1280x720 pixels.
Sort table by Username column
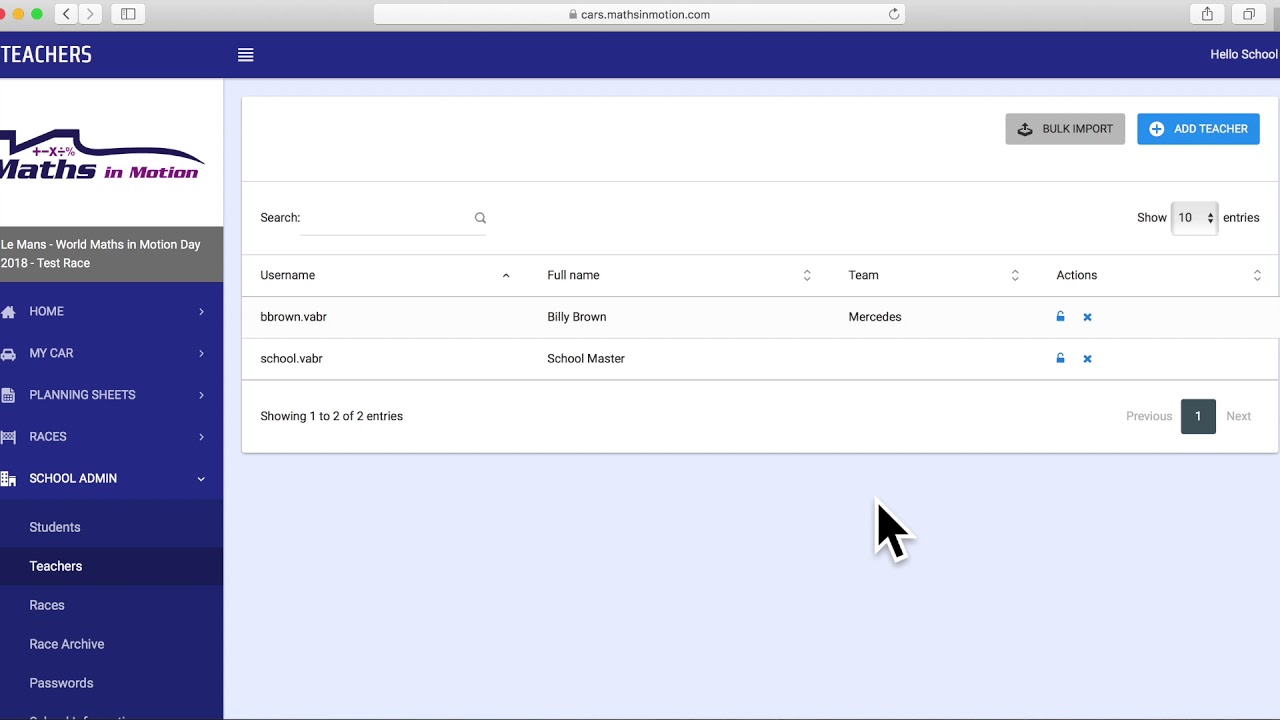tap(386, 275)
